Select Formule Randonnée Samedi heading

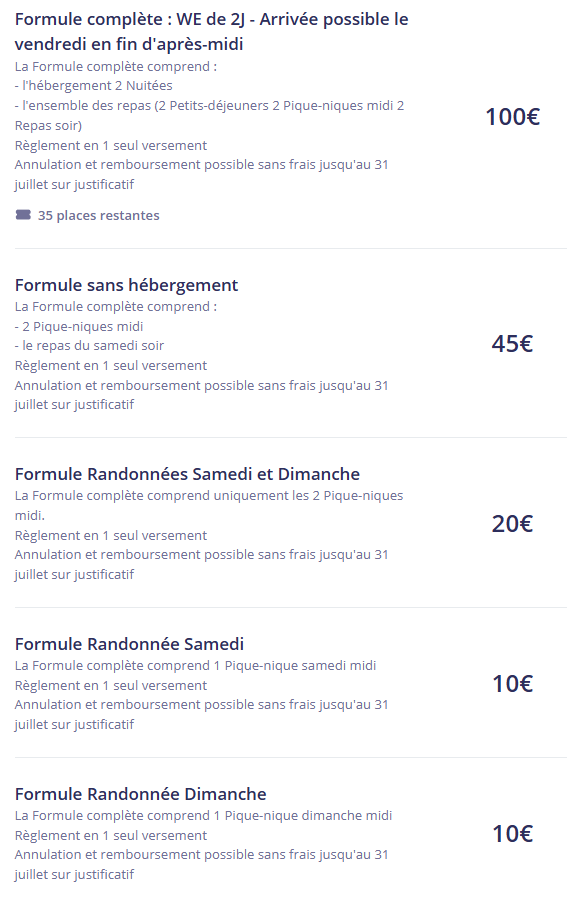129,644
